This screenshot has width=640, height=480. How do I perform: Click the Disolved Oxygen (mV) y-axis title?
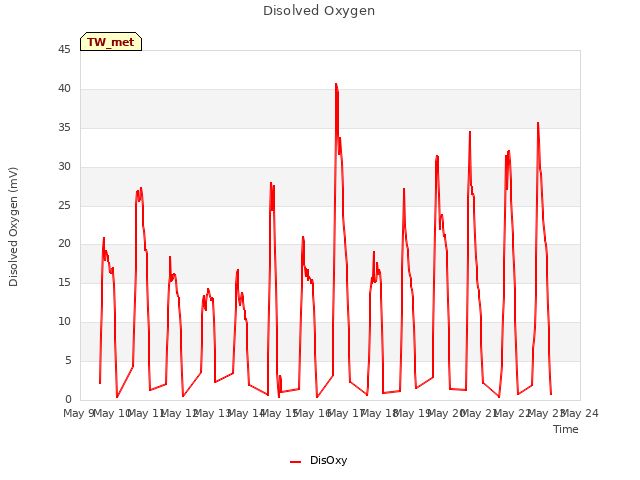click(x=13, y=227)
